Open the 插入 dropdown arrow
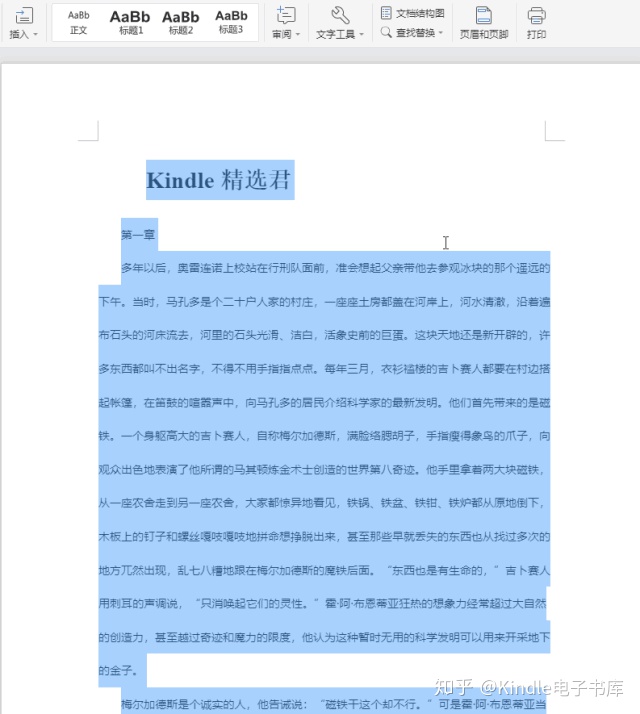640x714 pixels. click(36, 35)
